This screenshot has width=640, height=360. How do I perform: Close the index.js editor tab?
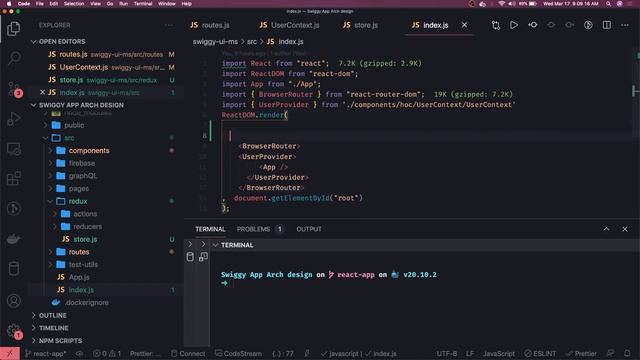coord(464,25)
